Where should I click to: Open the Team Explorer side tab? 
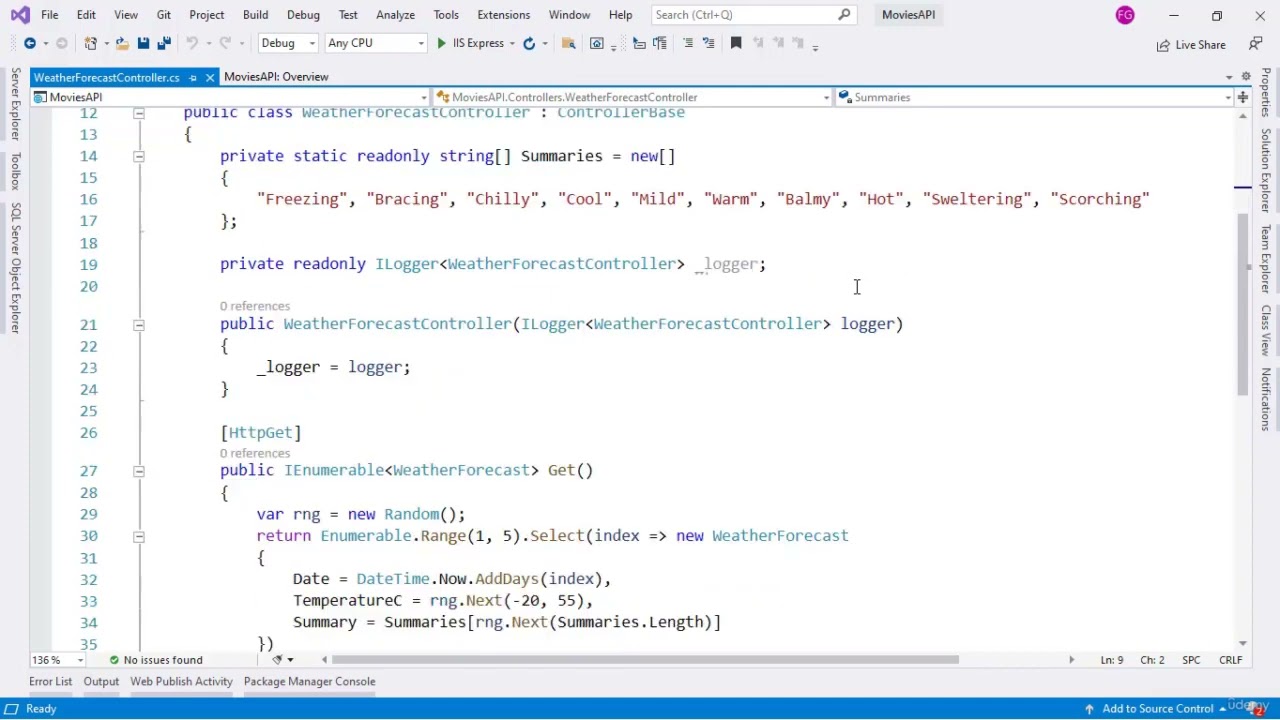[x=1265, y=258]
